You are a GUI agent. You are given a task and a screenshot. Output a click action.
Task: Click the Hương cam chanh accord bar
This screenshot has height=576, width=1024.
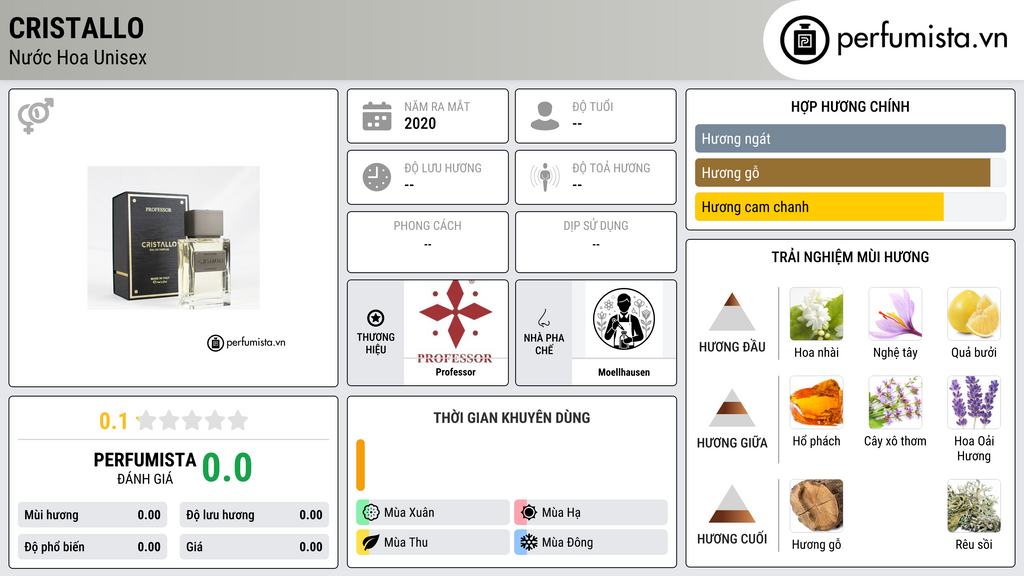819,207
